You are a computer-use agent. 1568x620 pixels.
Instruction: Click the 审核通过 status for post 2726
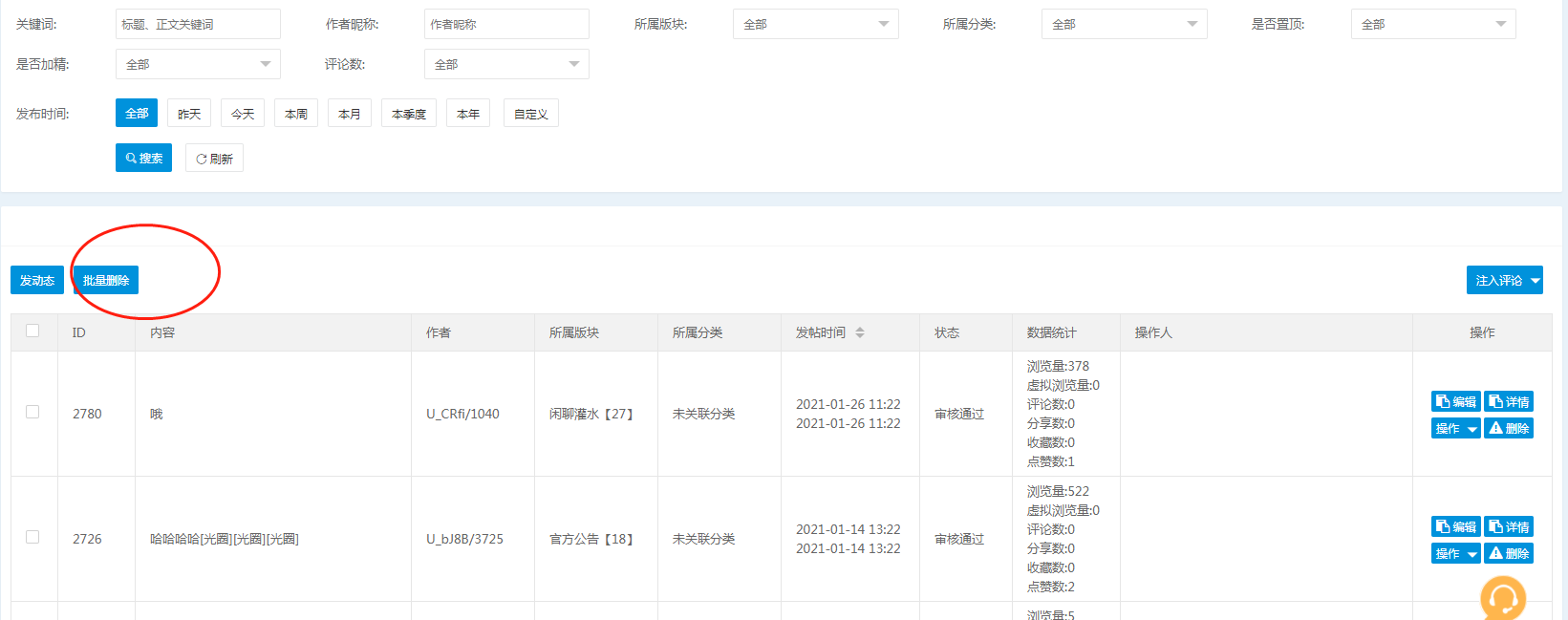(959, 539)
